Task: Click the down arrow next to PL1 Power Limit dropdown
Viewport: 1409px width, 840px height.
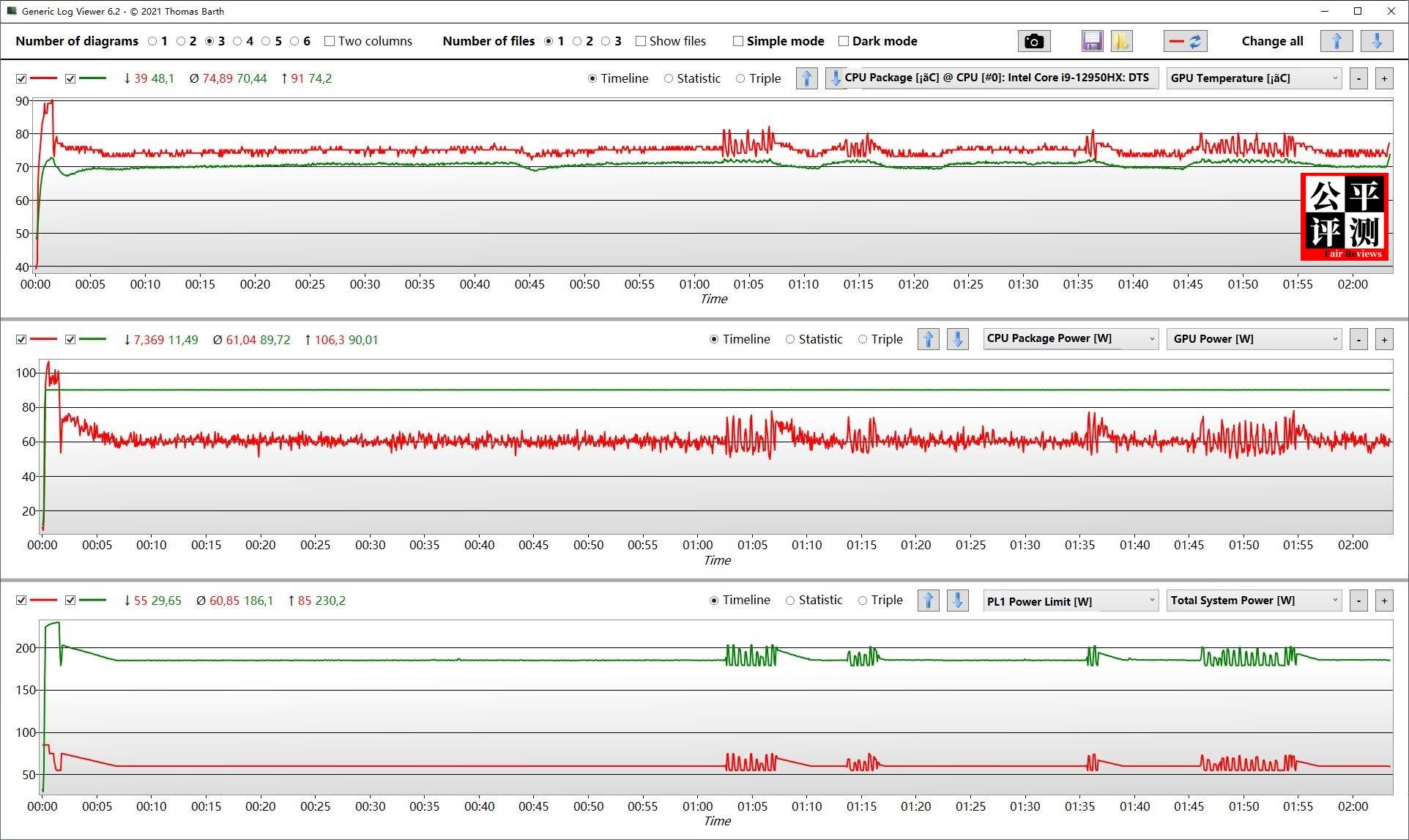Action: [957, 601]
